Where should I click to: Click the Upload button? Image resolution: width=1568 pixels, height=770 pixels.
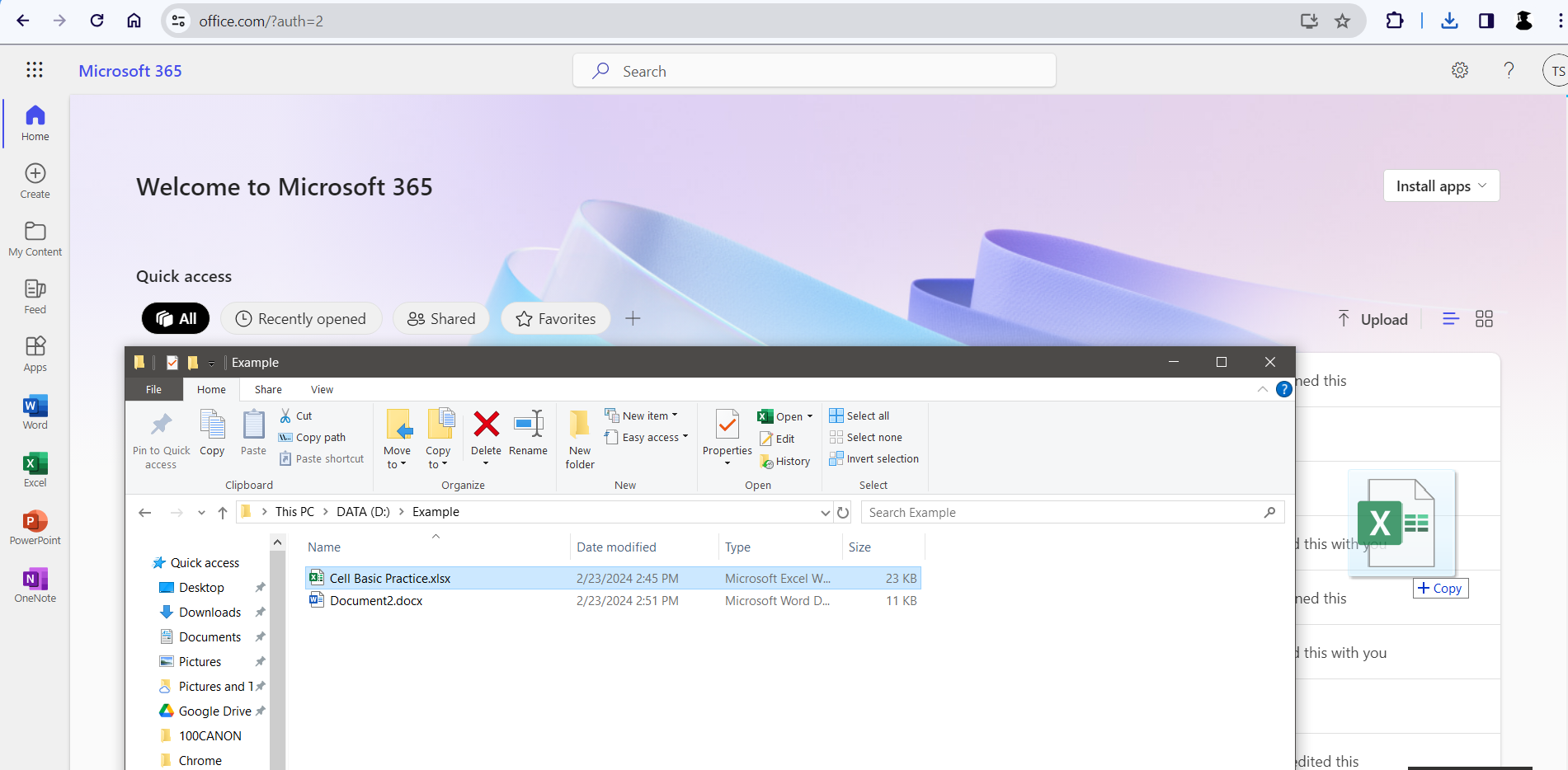tap(1373, 319)
